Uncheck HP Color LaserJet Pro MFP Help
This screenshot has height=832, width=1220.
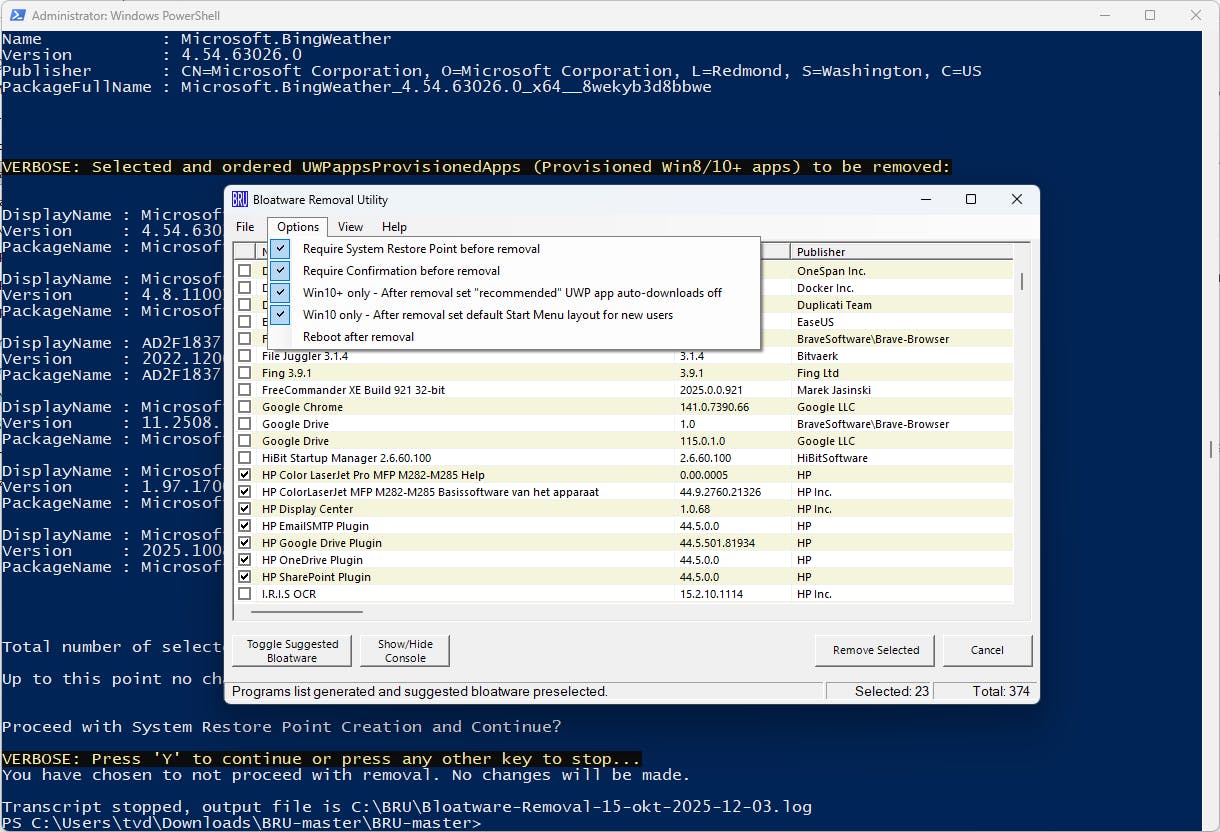tap(245, 475)
